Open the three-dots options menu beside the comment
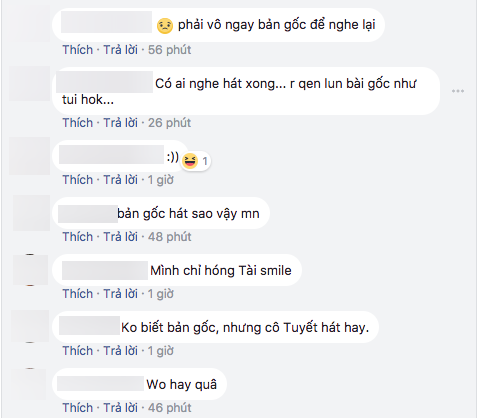 [458, 91]
